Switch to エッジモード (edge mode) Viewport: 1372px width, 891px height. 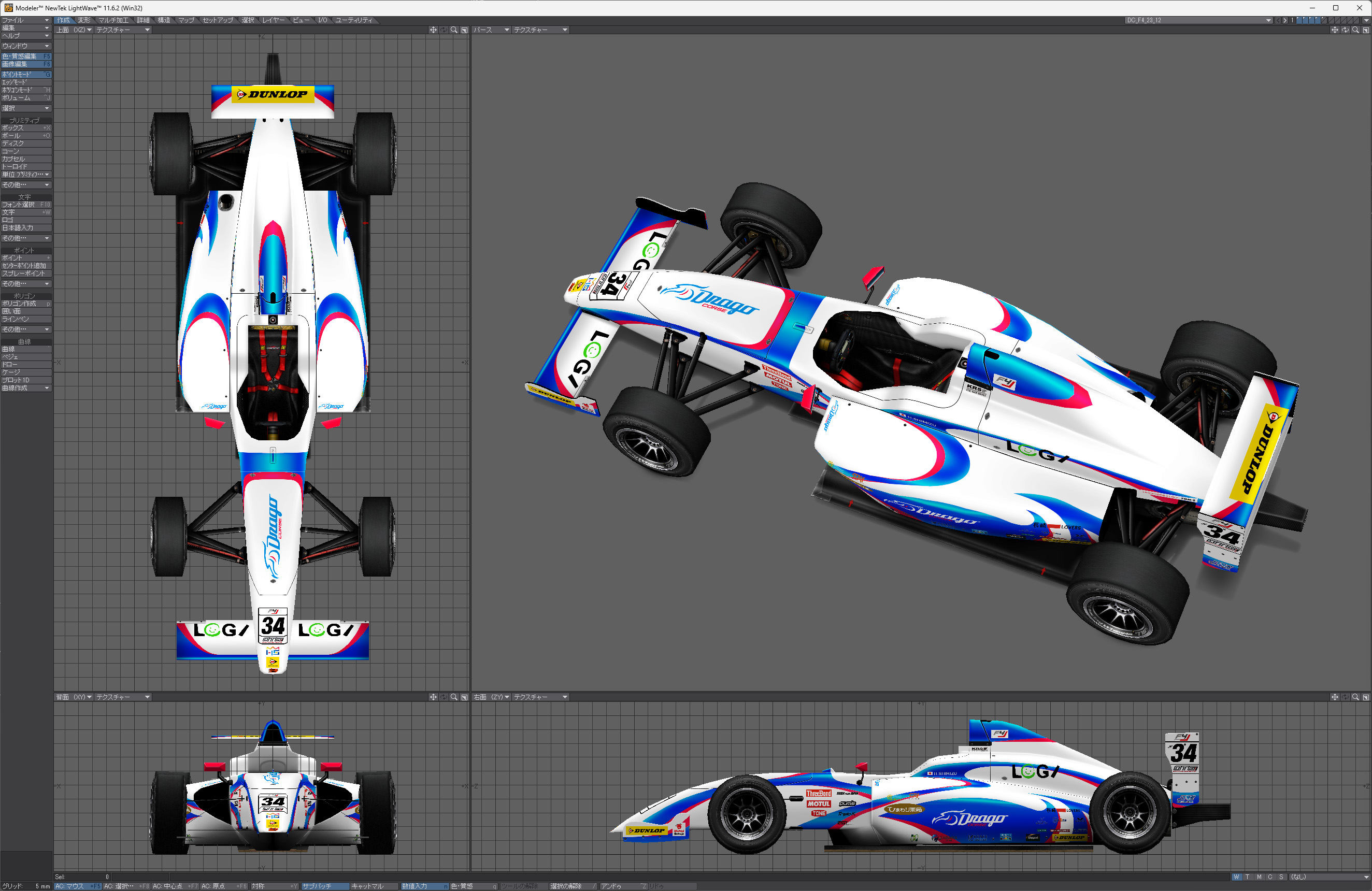[x=26, y=82]
